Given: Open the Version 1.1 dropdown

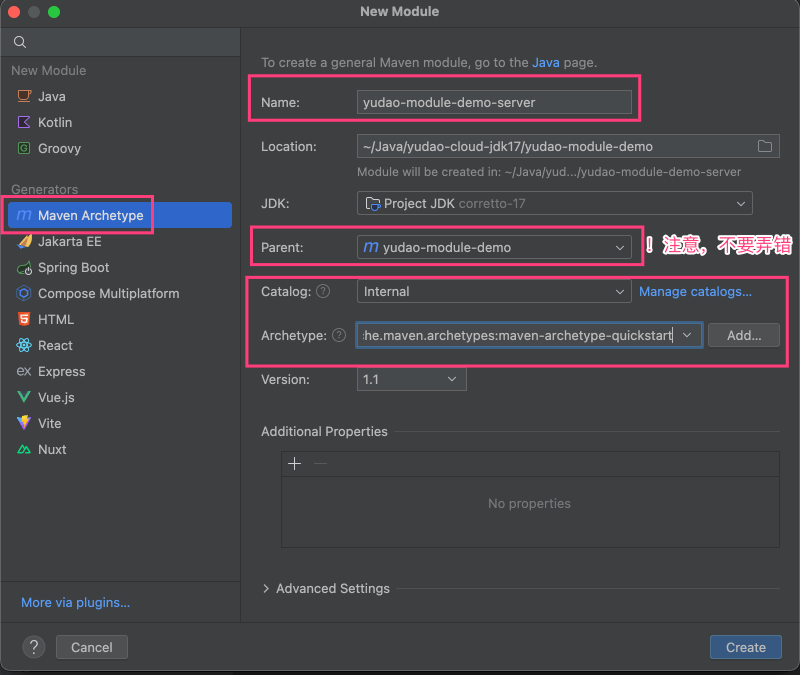Looking at the screenshot, I should click(x=411, y=380).
